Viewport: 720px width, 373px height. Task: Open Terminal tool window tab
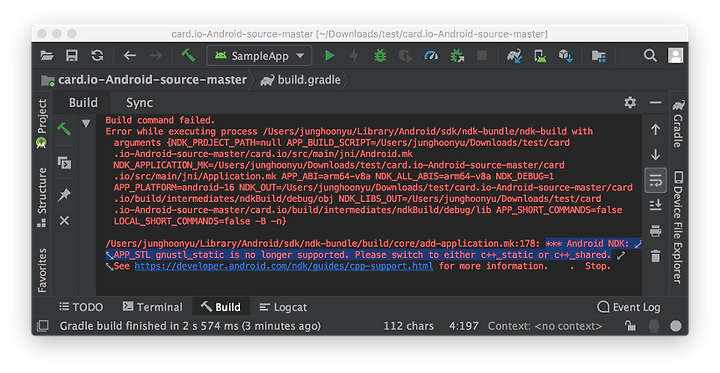click(x=153, y=307)
